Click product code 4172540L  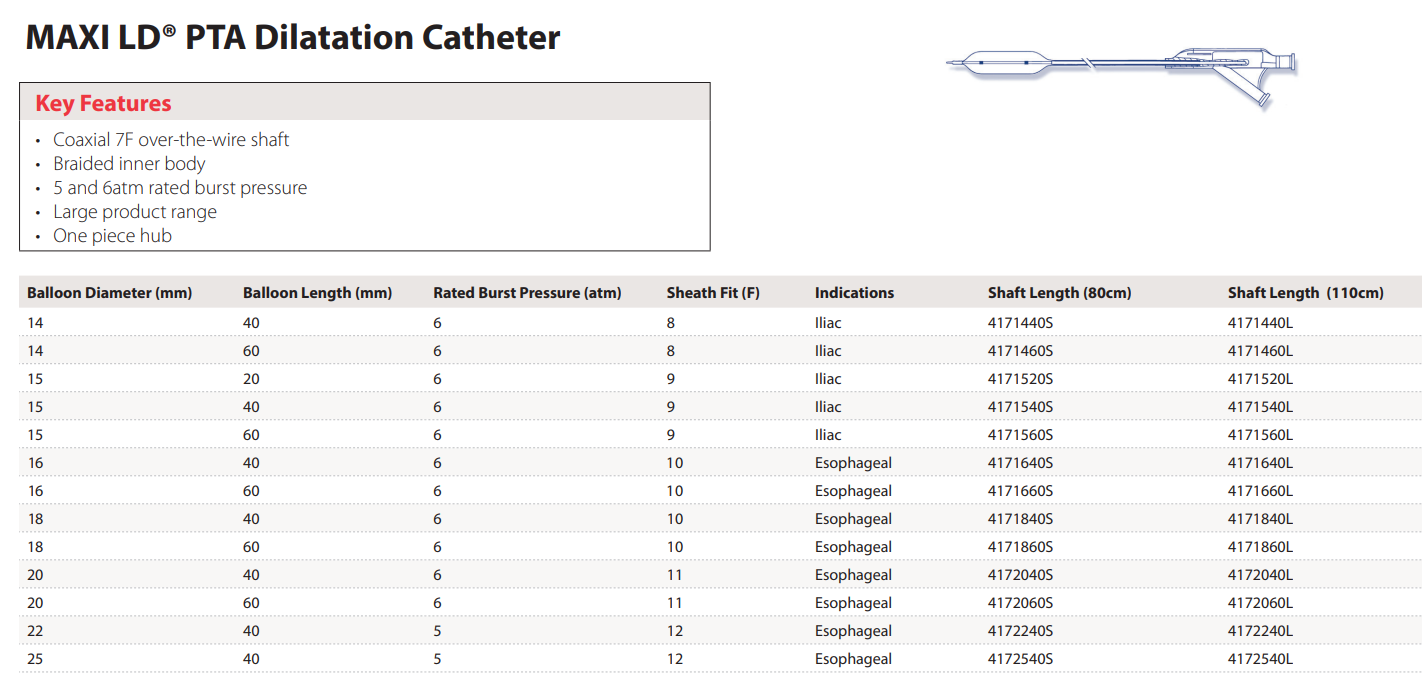(1260, 659)
